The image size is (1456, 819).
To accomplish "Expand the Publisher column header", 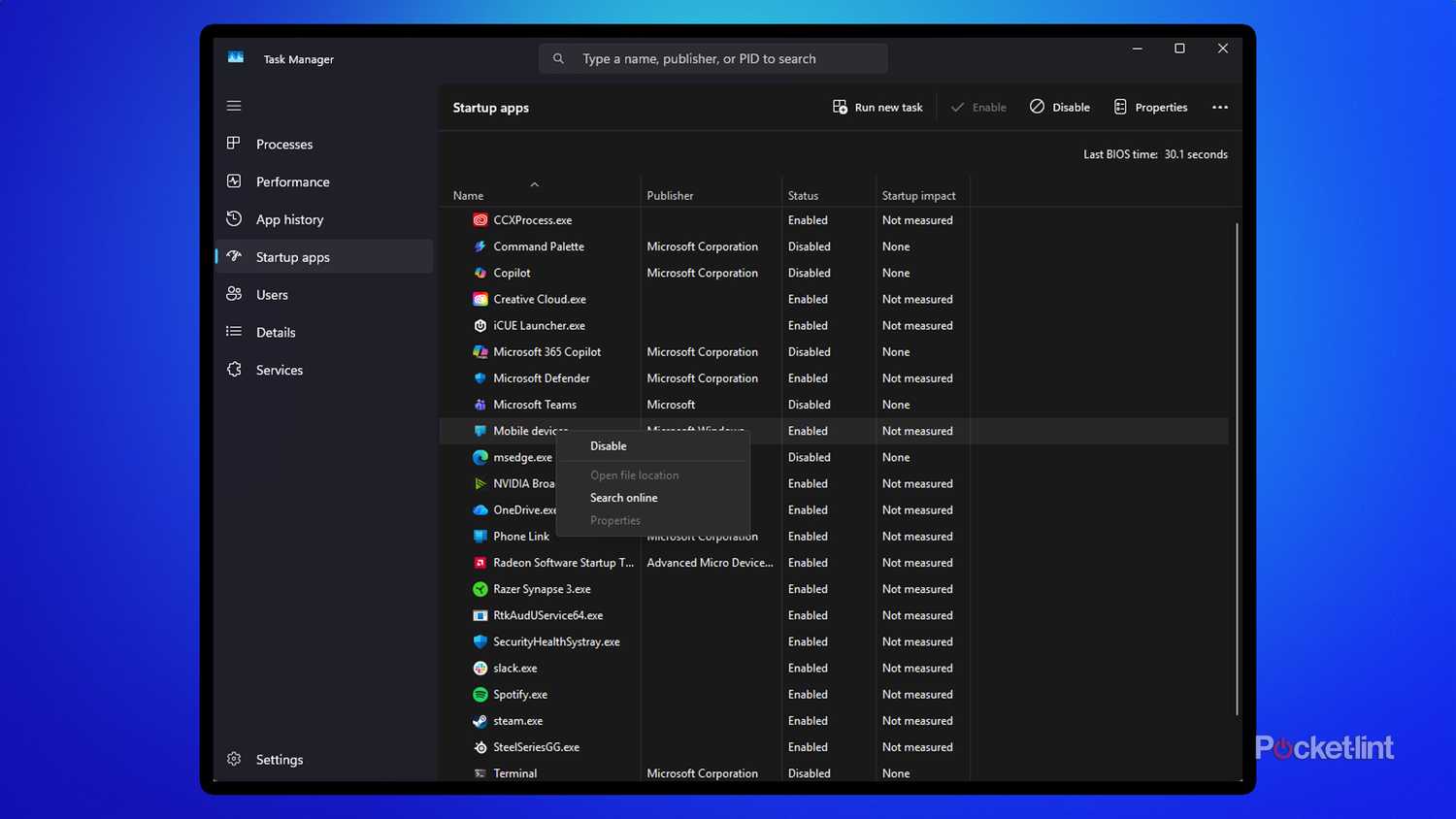I will [x=670, y=195].
